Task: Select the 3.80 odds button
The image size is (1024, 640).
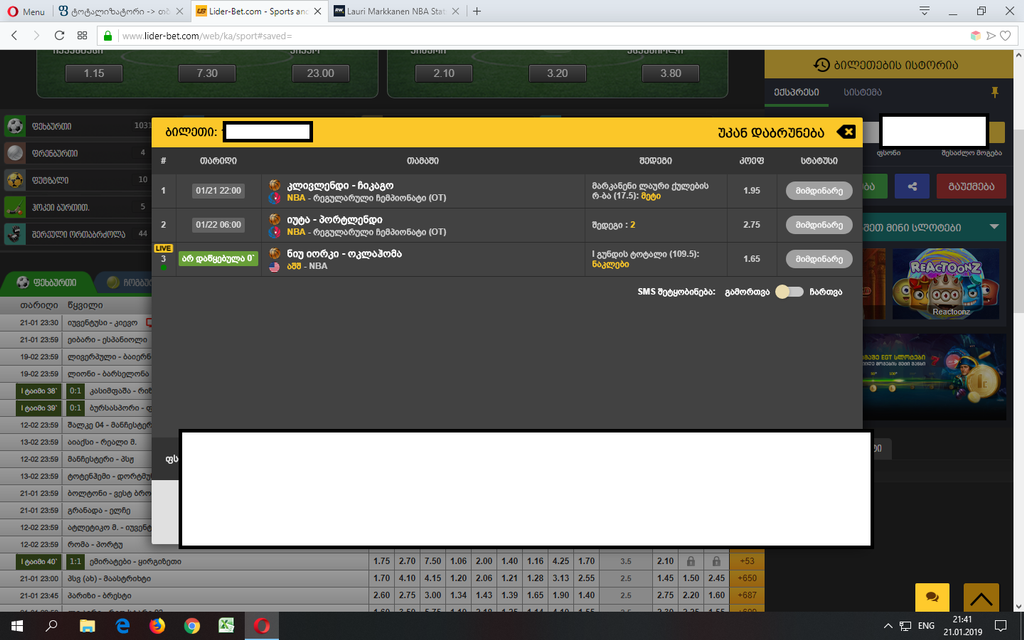Action: coord(671,73)
